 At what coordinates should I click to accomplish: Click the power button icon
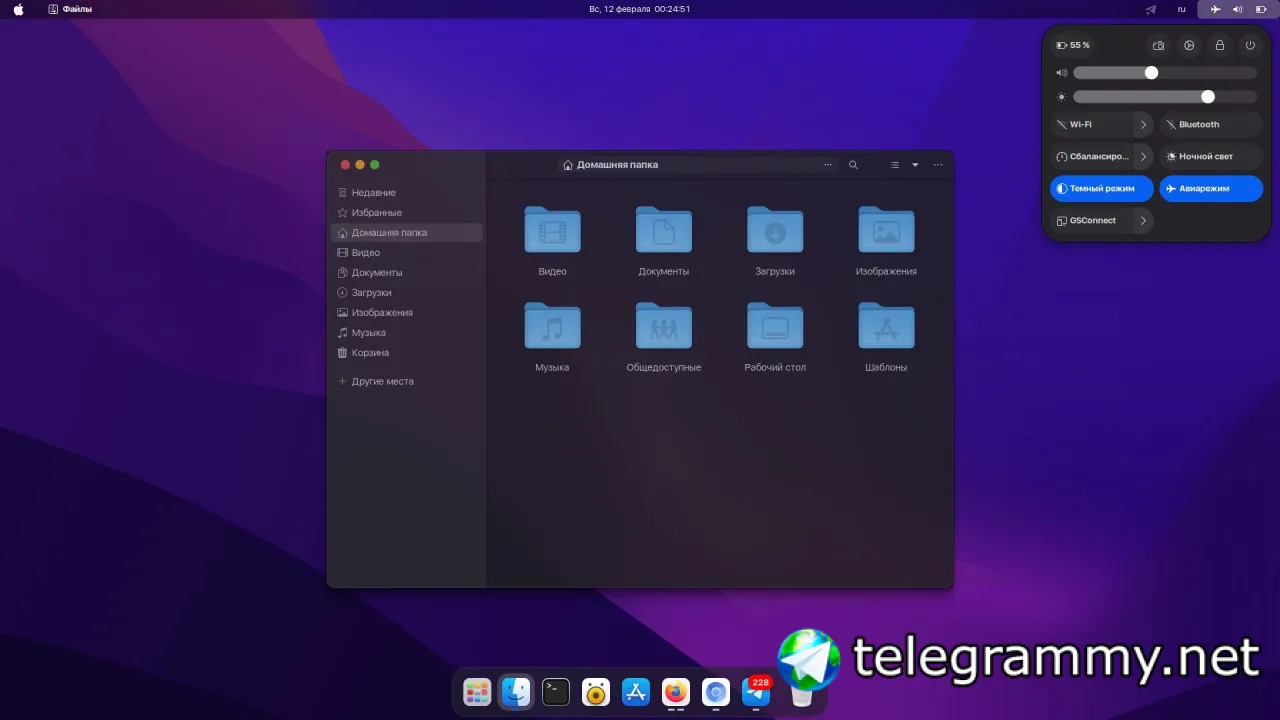1250,46
